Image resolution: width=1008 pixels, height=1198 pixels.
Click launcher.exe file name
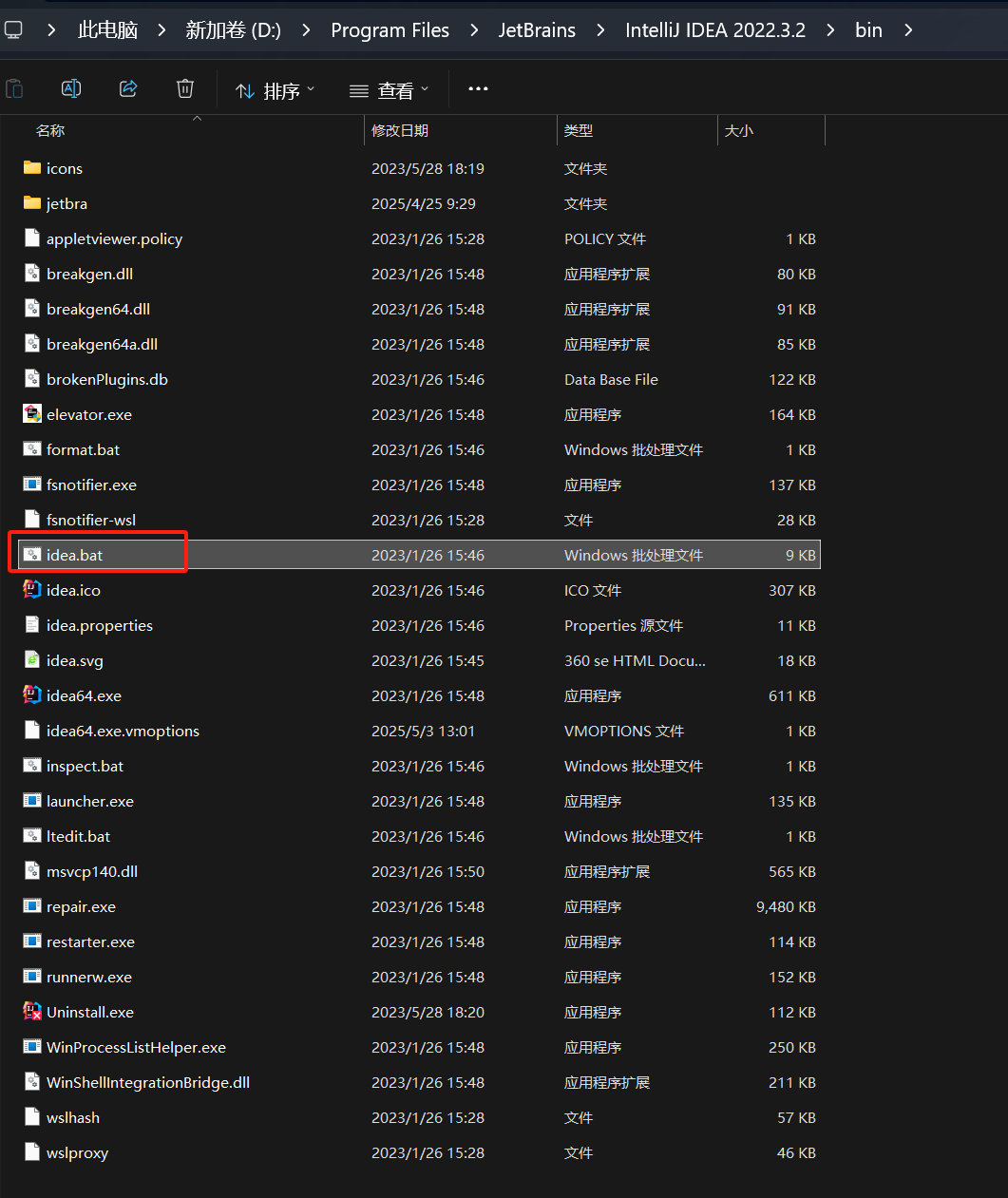[90, 801]
